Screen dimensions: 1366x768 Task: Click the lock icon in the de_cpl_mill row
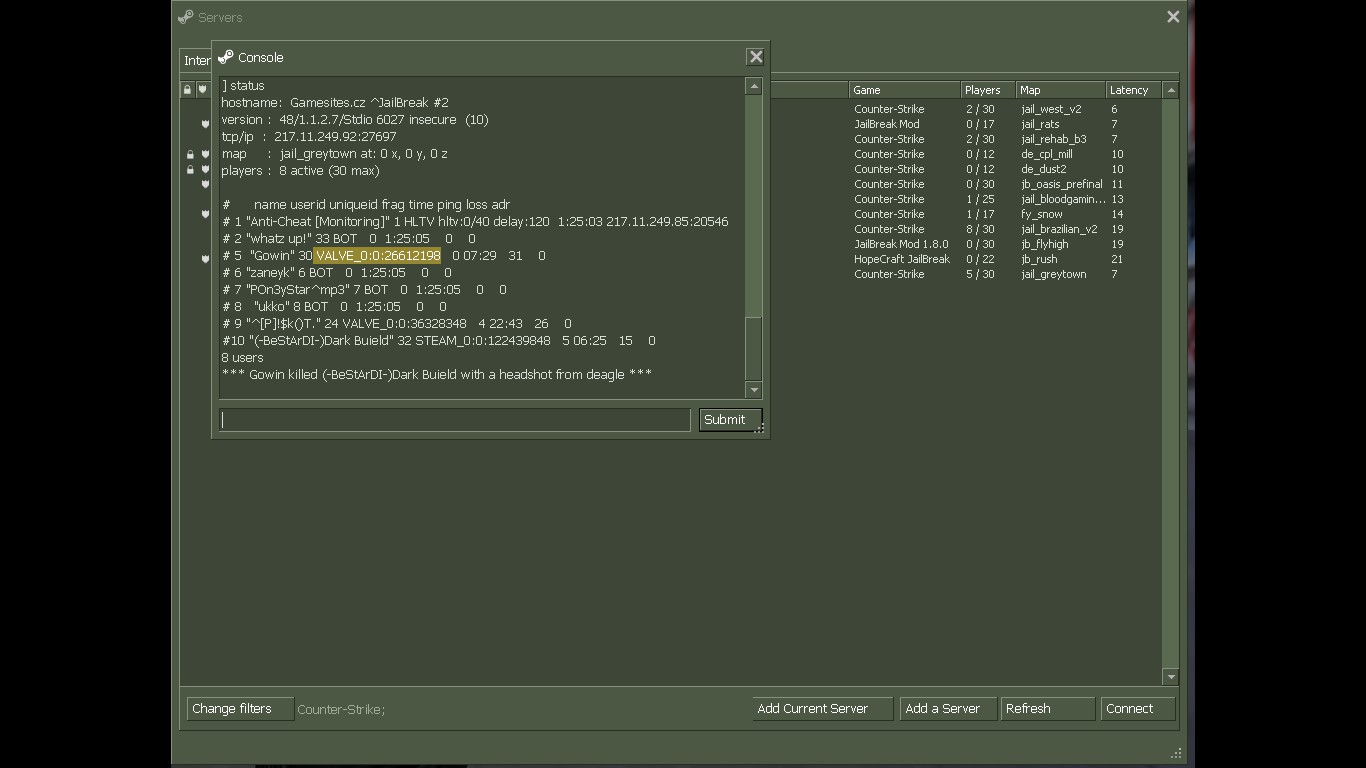coord(190,154)
